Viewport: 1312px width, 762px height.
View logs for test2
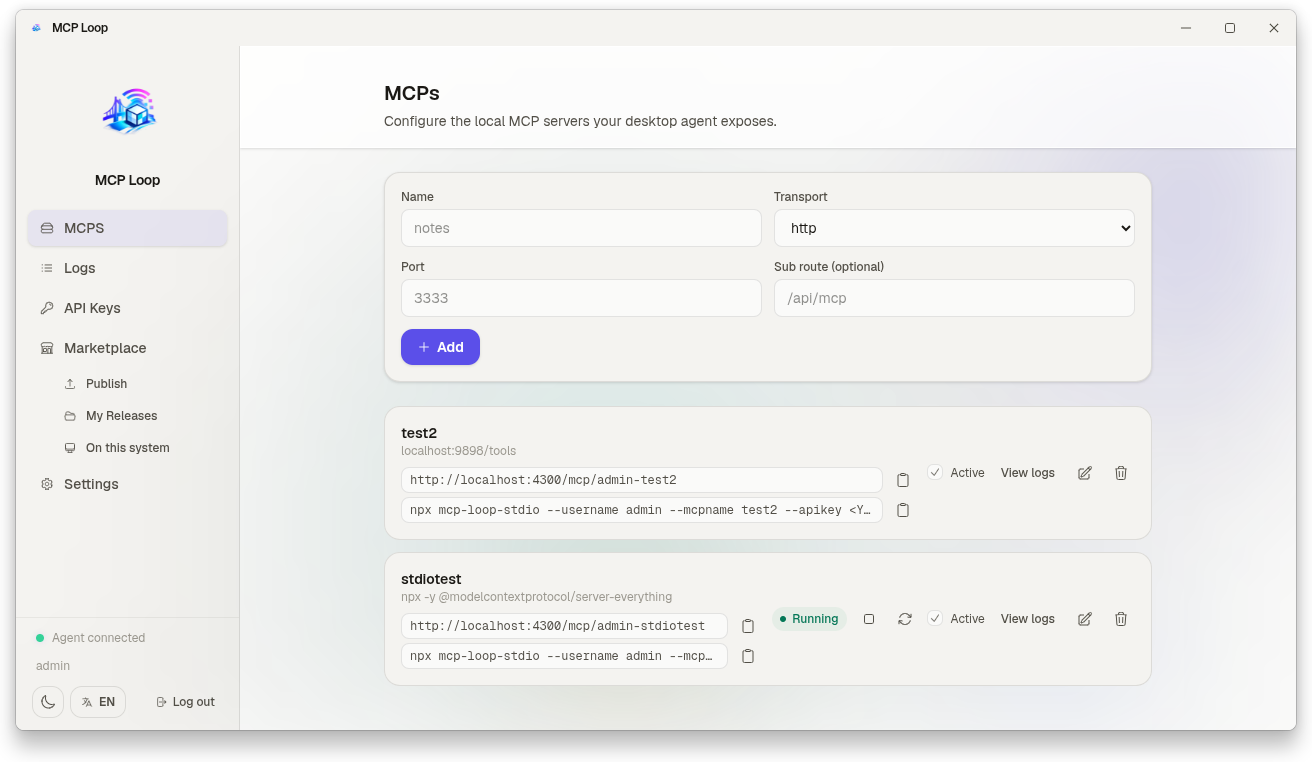(x=1028, y=473)
